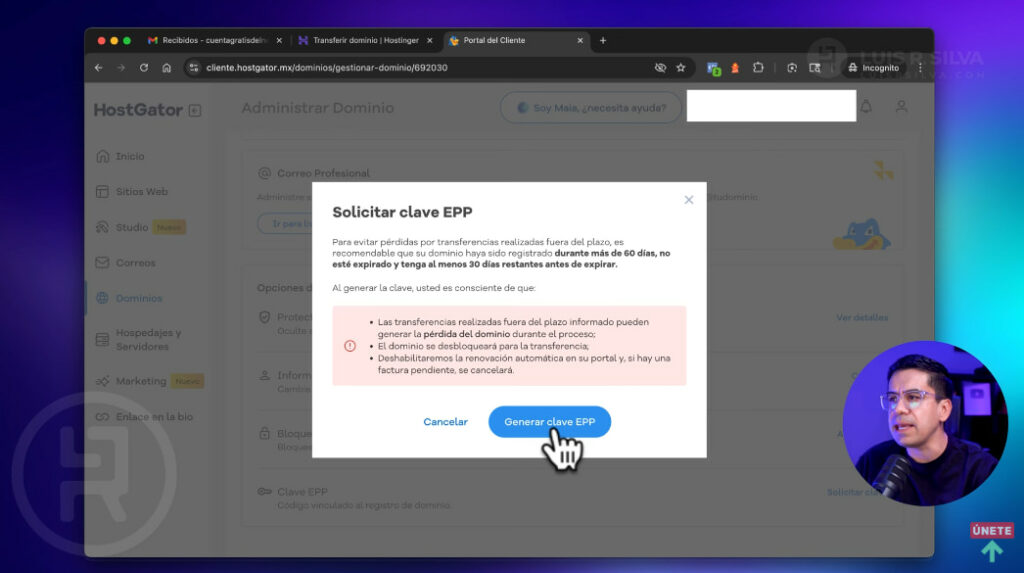Click the site info icon in address bar
This screenshot has height=573, width=1024.
pos(194,67)
